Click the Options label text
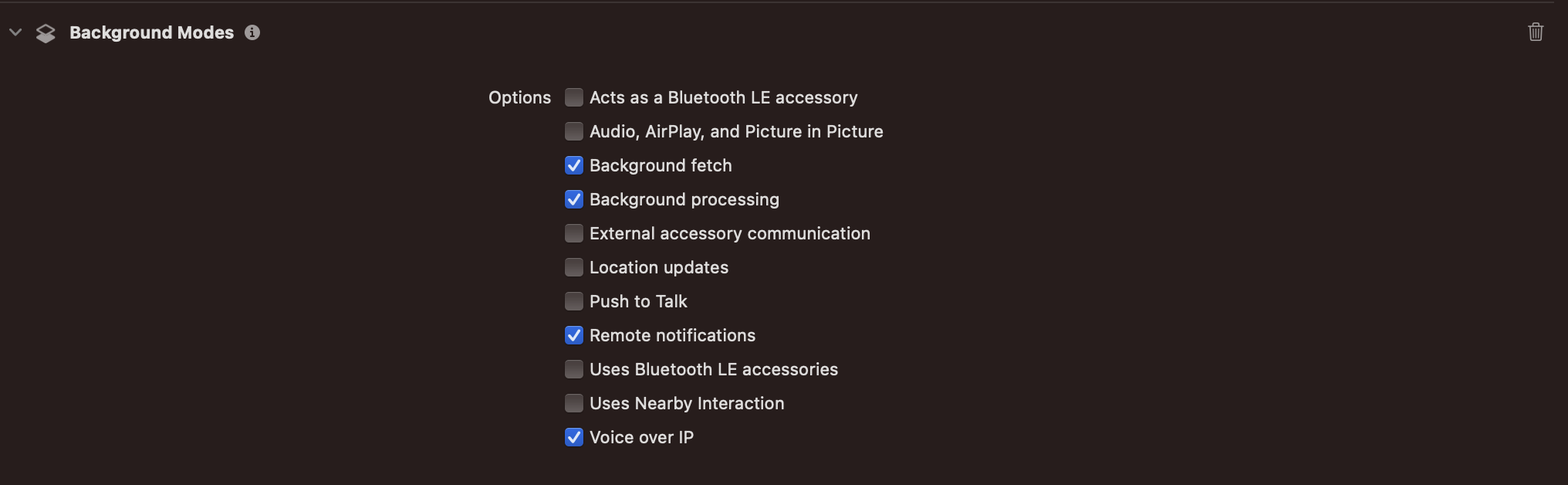The height and width of the screenshot is (485, 1568). pos(519,98)
